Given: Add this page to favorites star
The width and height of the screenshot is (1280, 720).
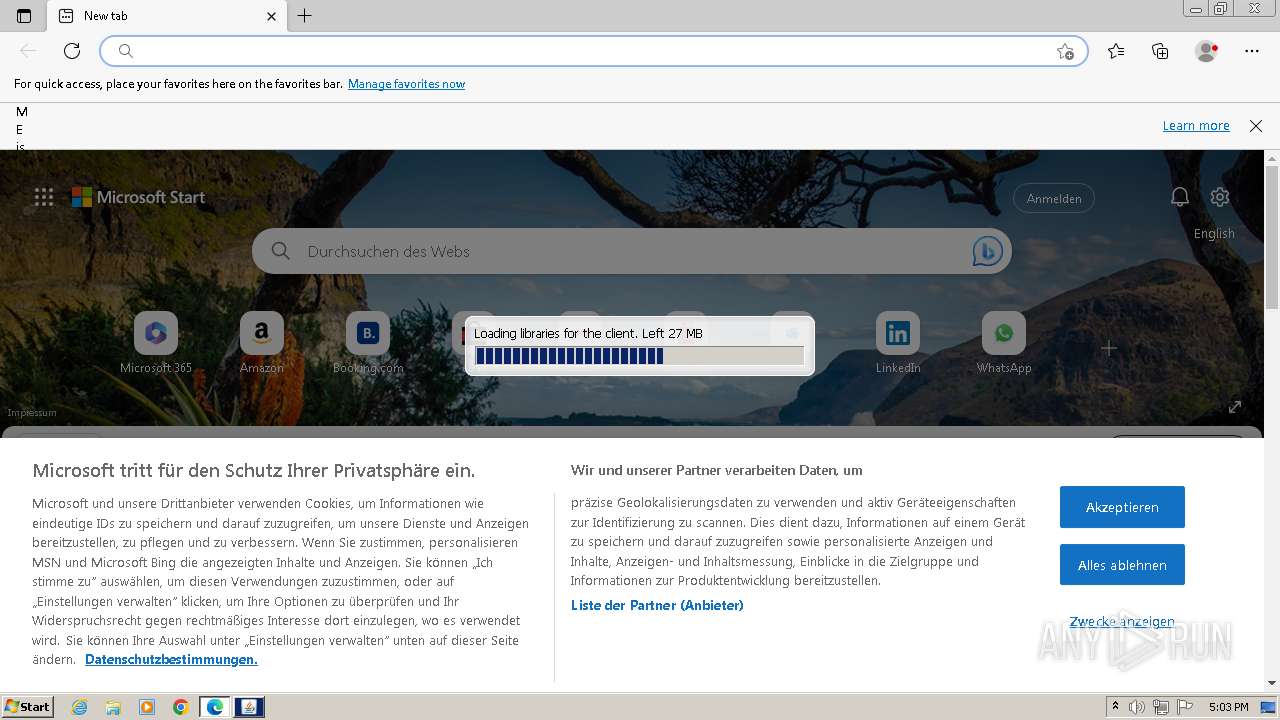Looking at the screenshot, I should (1065, 51).
